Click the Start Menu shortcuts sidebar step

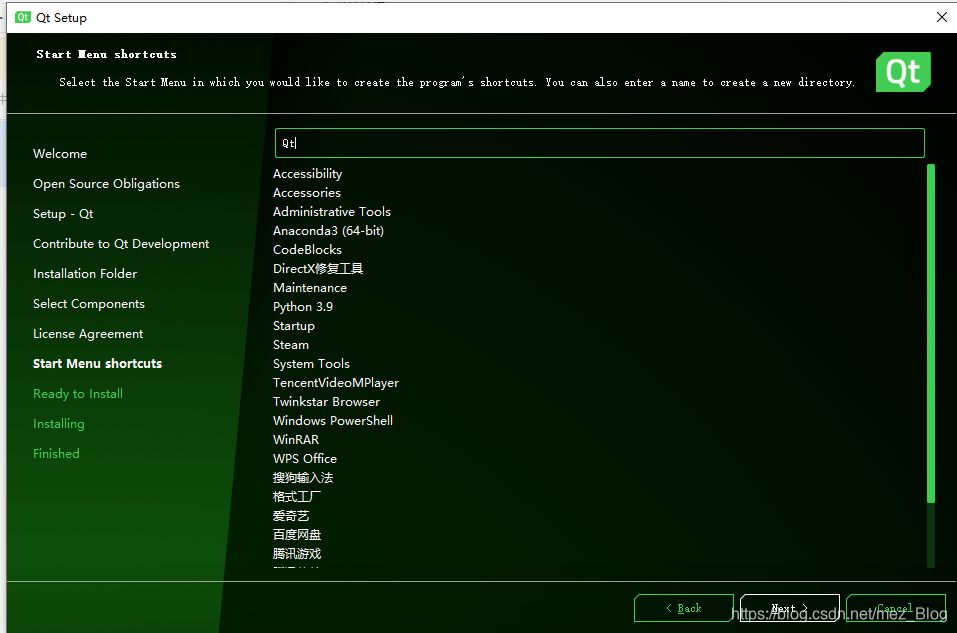(98, 364)
